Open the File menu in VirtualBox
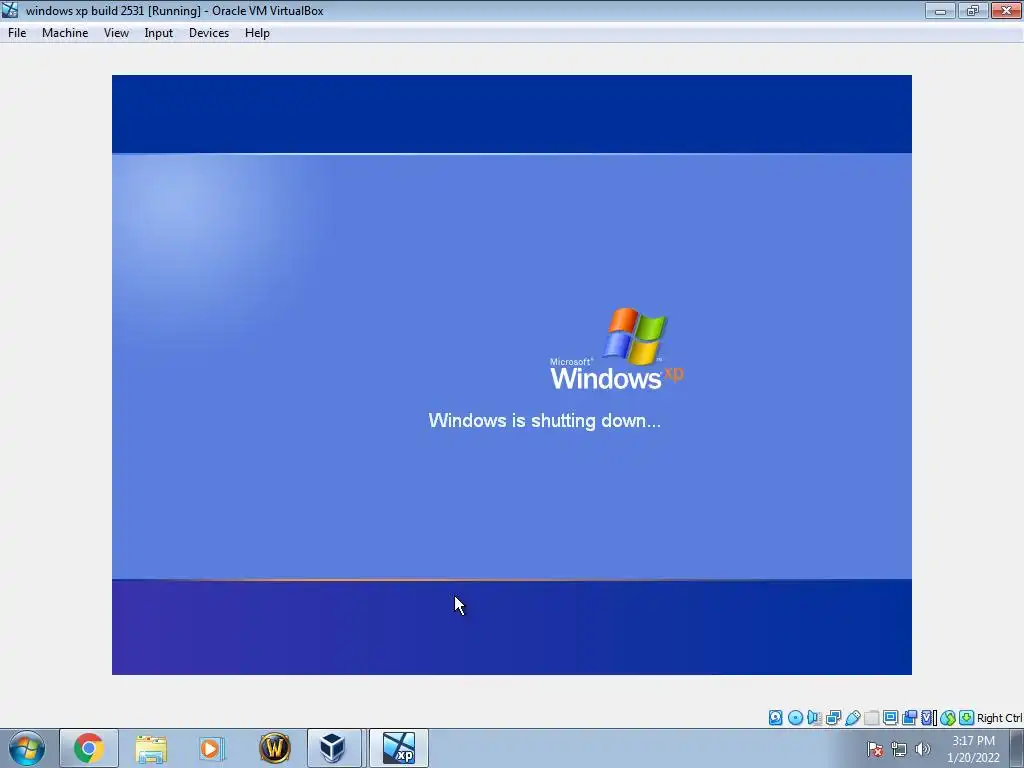This screenshot has width=1024, height=768. (x=17, y=33)
